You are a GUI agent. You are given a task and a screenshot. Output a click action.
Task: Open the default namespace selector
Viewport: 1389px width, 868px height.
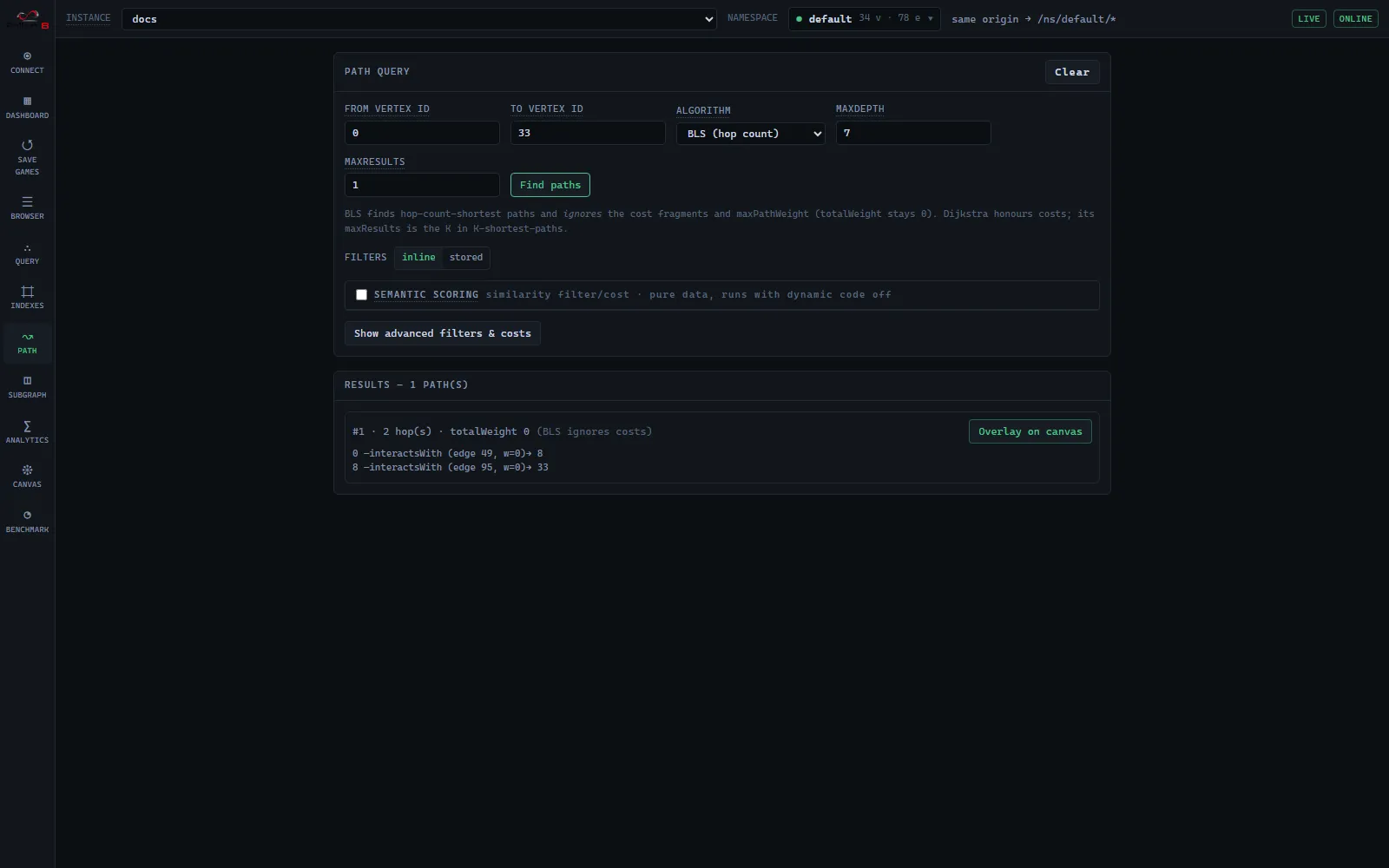click(864, 19)
